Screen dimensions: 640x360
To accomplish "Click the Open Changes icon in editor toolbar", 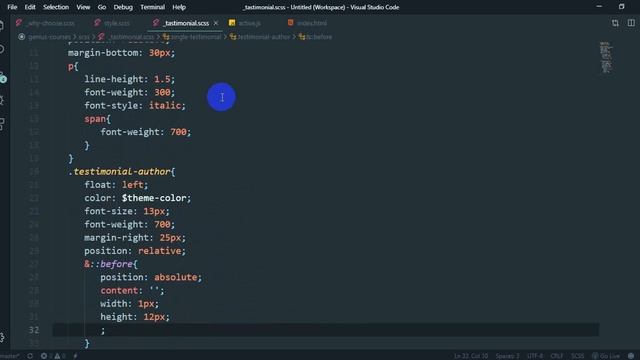I will point(615,23).
